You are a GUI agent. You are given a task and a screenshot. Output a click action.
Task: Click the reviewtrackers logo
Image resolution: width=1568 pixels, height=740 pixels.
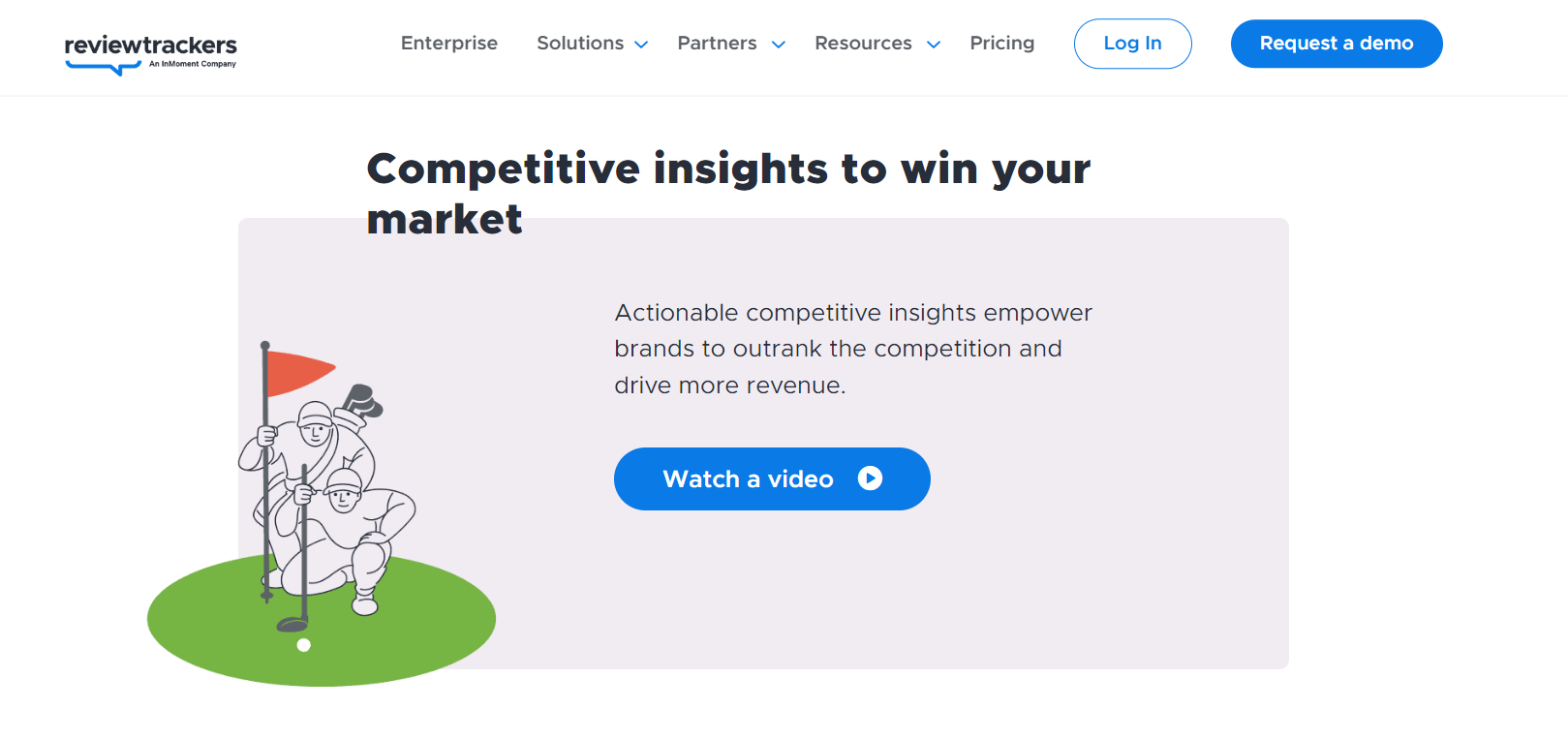coord(150,53)
